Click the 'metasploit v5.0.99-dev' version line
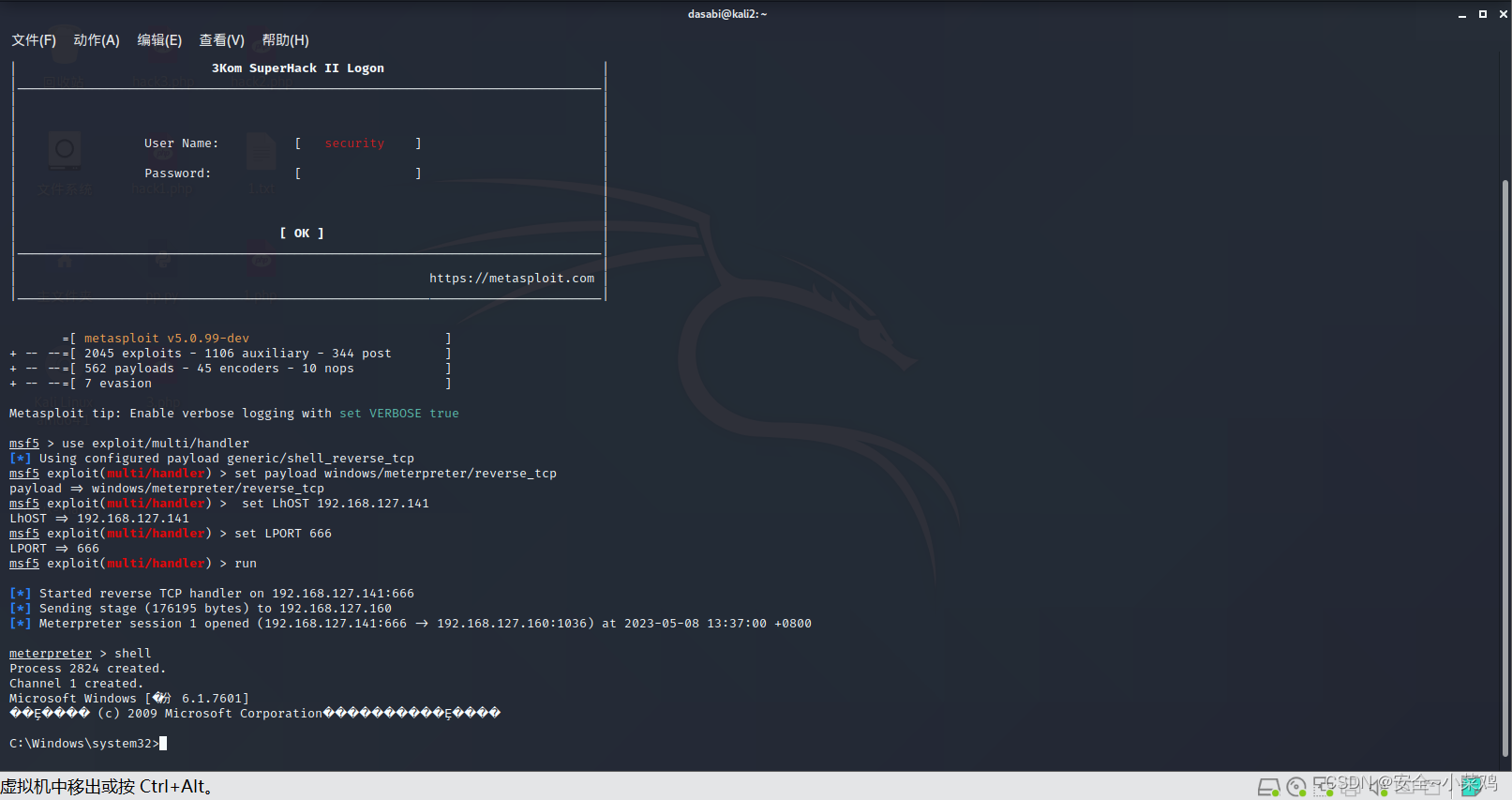Viewport: 1512px width, 800px height. (167, 339)
